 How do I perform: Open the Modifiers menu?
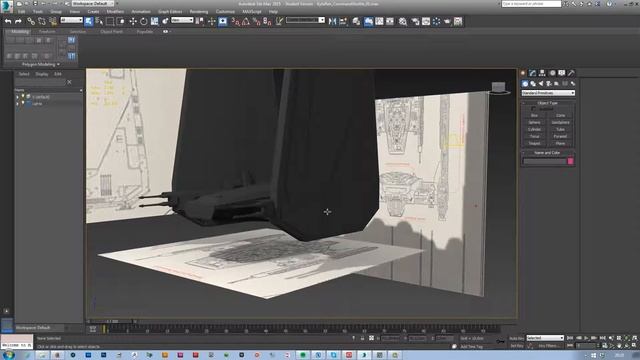[x=115, y=12]
